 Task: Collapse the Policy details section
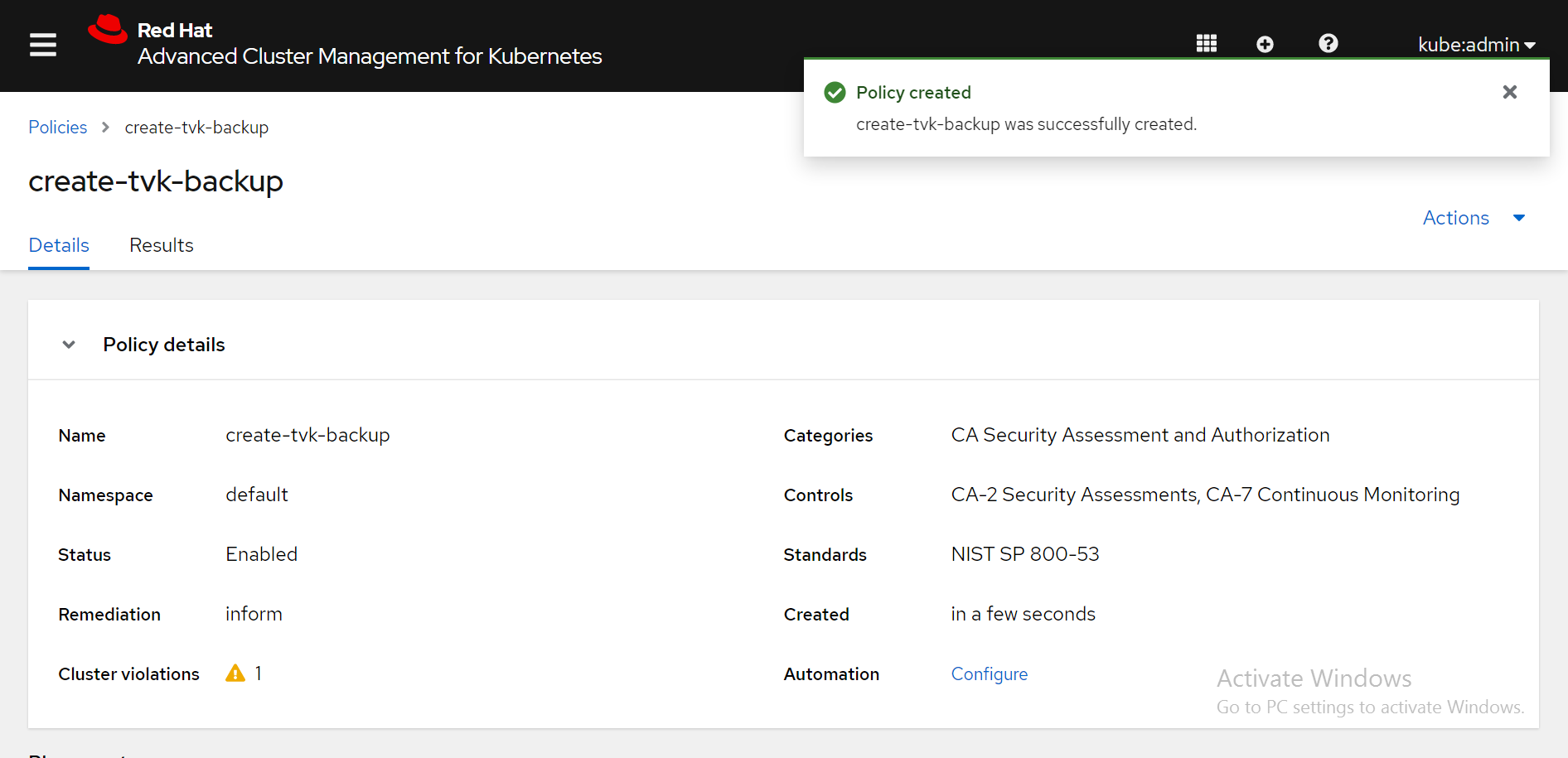tap(69, 345)
